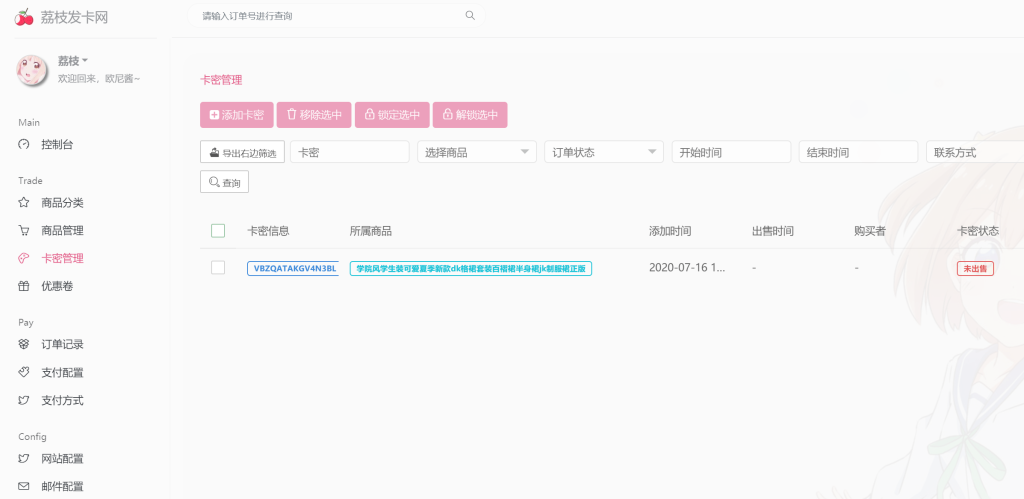Viewport: 1024px width, 499px height.
Task: Check the box for the VBZQATAKGV4N3BL row
Action: click(x=218, y=268)
